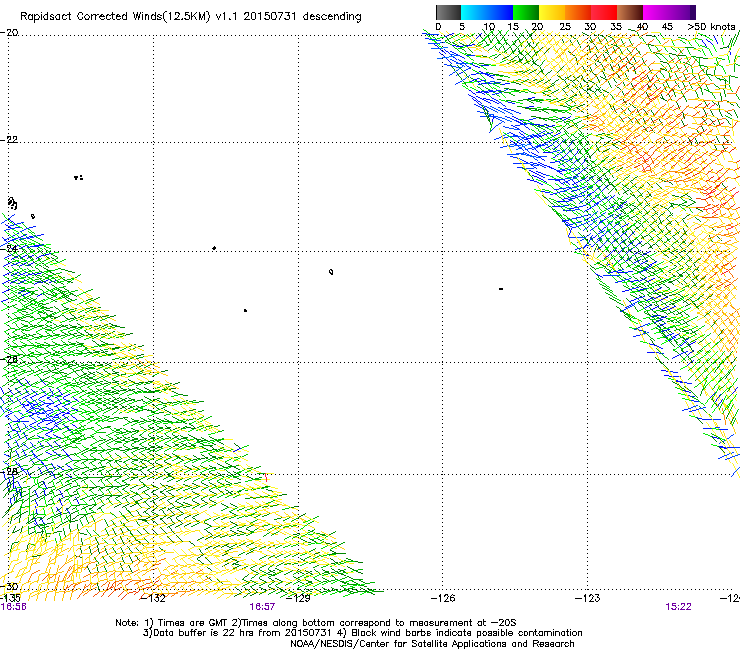Click the -30 latitude axis label
This screenshot has height=650, width=740.
(9, 587)
